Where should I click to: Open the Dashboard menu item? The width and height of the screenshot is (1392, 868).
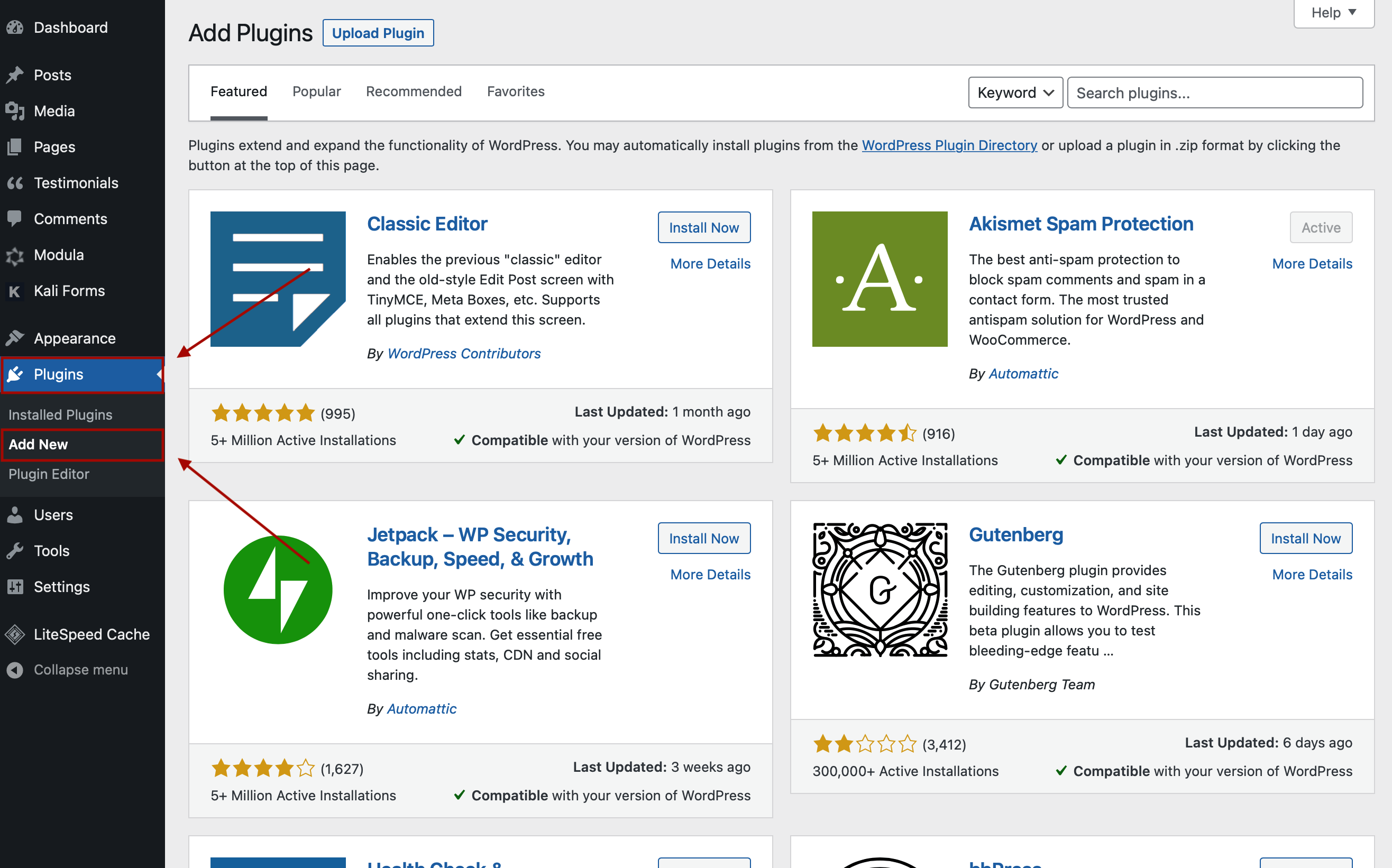tap(82, 27)
